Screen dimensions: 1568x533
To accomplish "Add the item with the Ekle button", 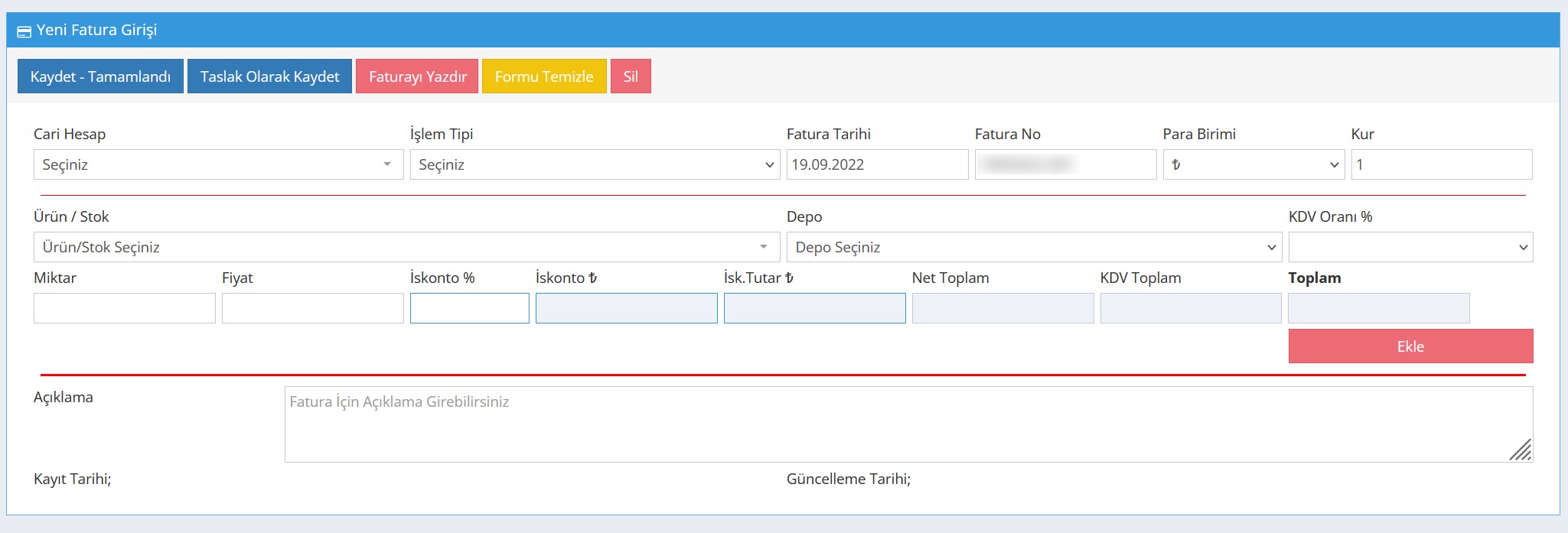I will 1410,346.
